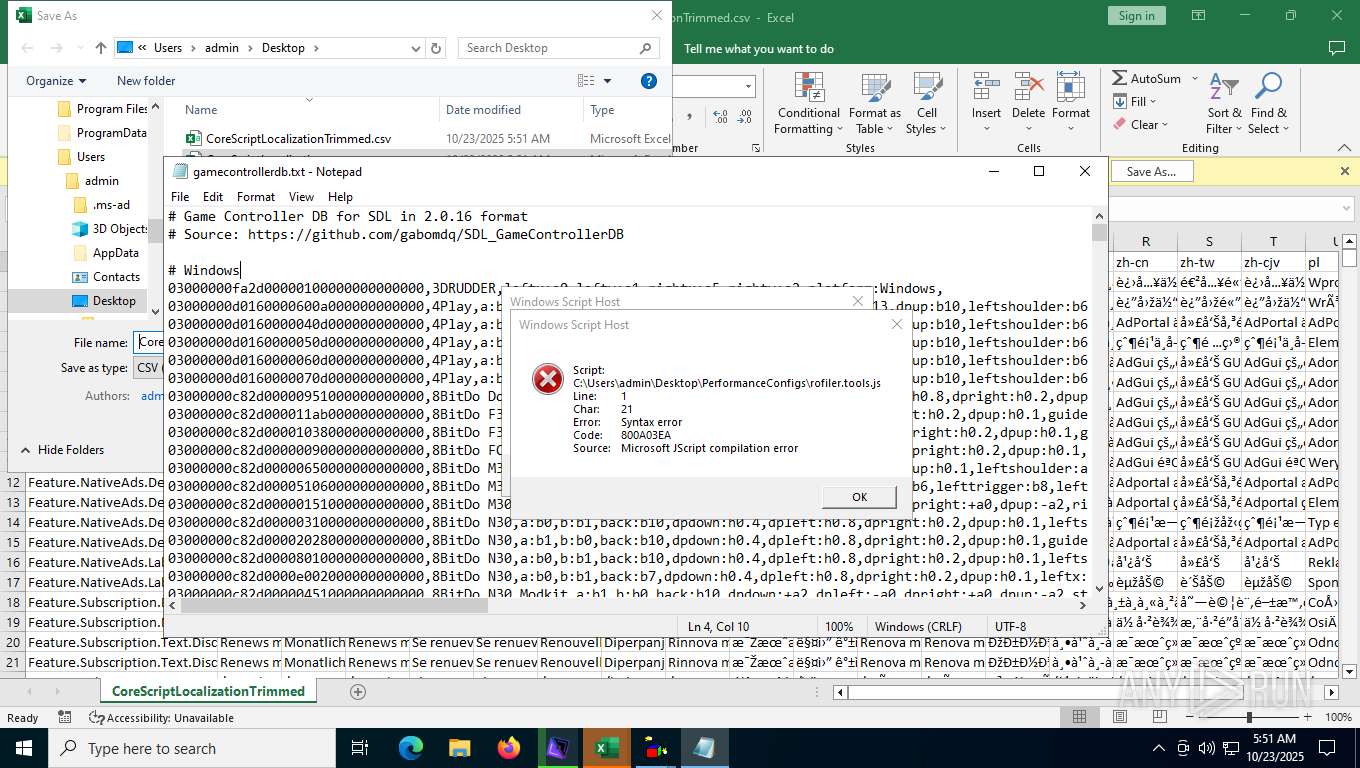Open Microsoft Edge from taskbar

coord(411,748)
